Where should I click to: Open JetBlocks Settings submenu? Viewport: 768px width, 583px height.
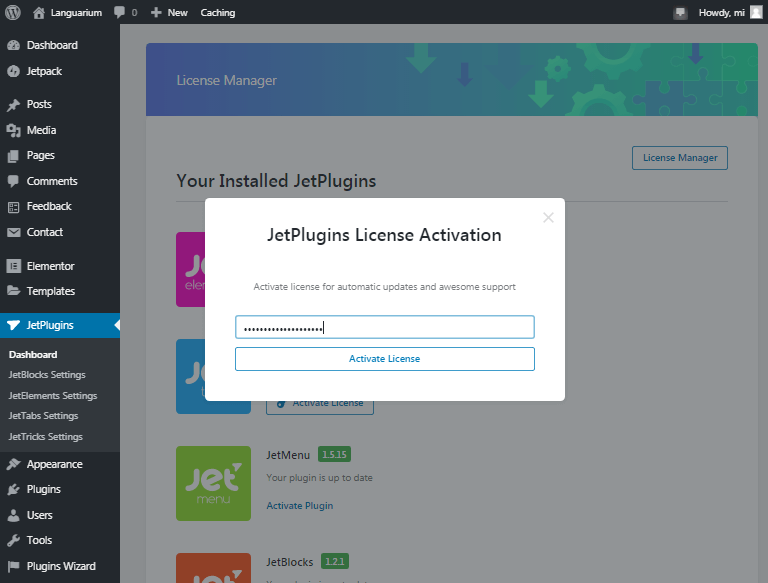tap(47, 374)
